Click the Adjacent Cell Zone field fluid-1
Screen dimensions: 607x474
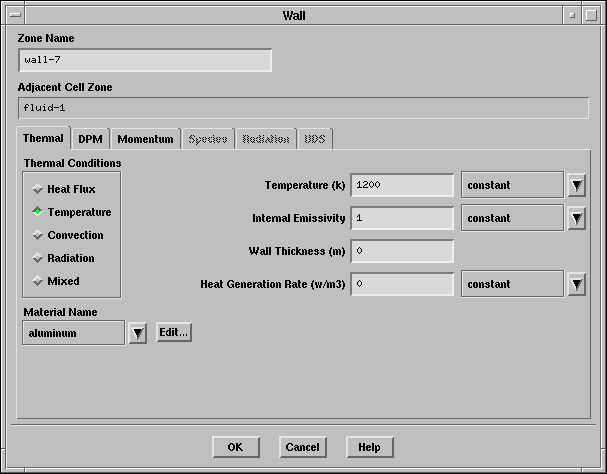[x=304, y=108]
